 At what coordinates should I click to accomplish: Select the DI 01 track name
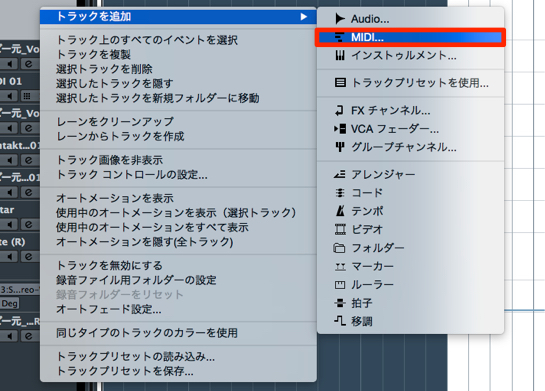pos(11,82)
